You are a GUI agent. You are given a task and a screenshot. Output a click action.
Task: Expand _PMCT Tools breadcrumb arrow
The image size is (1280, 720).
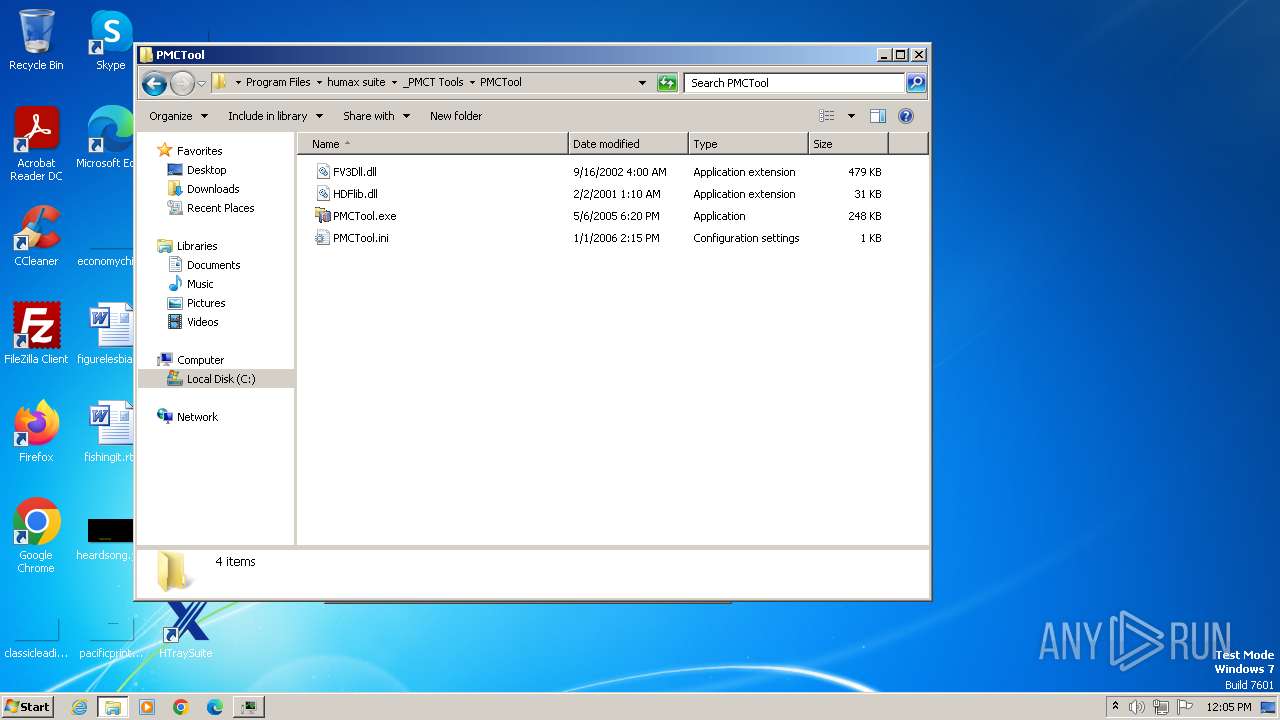[472, 83]
